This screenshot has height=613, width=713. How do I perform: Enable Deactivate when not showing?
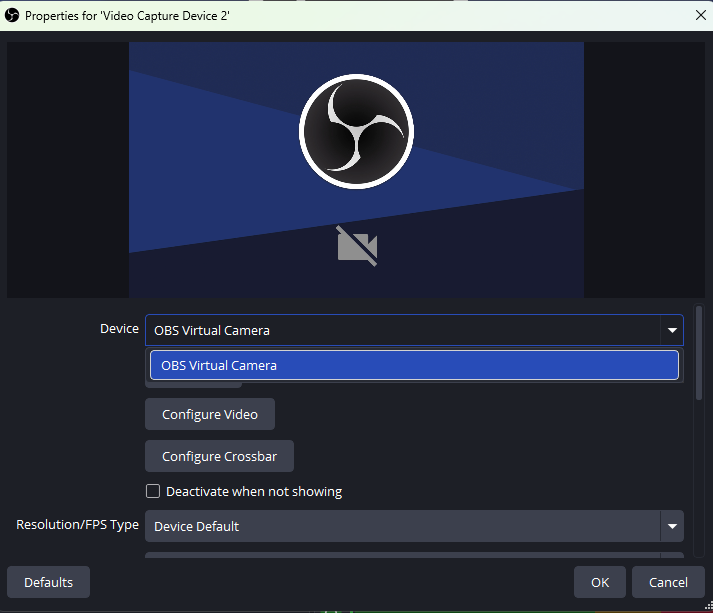click(x=153, y=491)
